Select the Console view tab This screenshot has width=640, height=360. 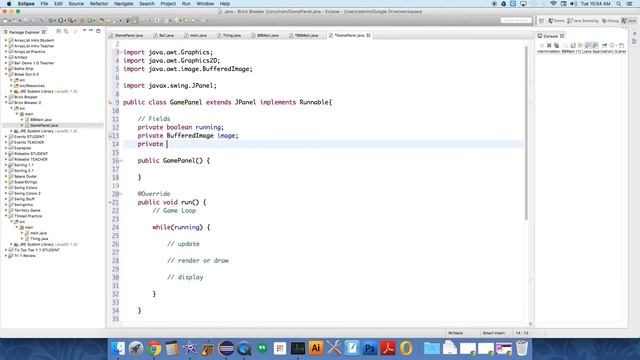[550, 36]
